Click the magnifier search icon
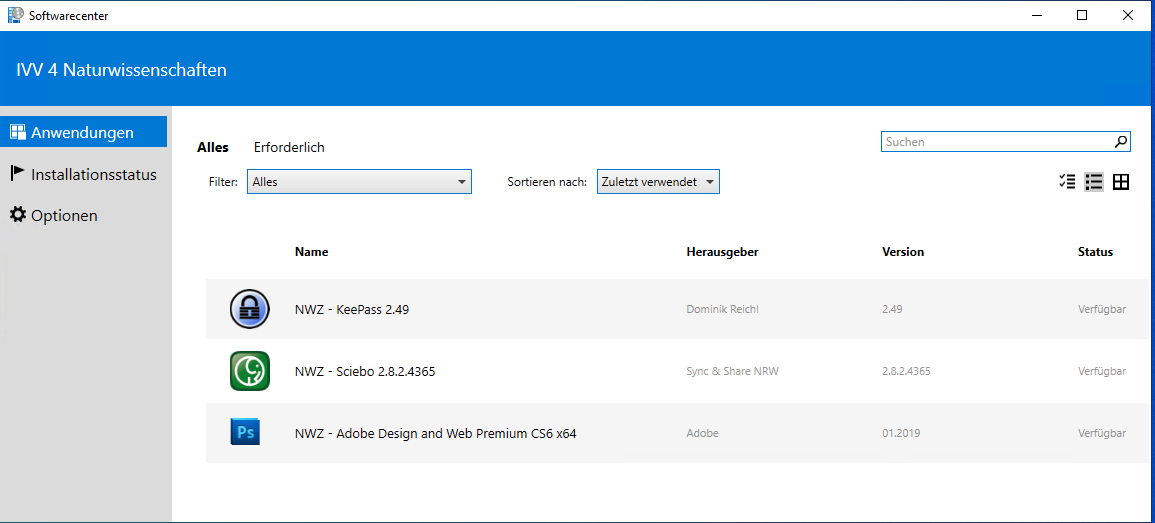 pos(1121,142)
